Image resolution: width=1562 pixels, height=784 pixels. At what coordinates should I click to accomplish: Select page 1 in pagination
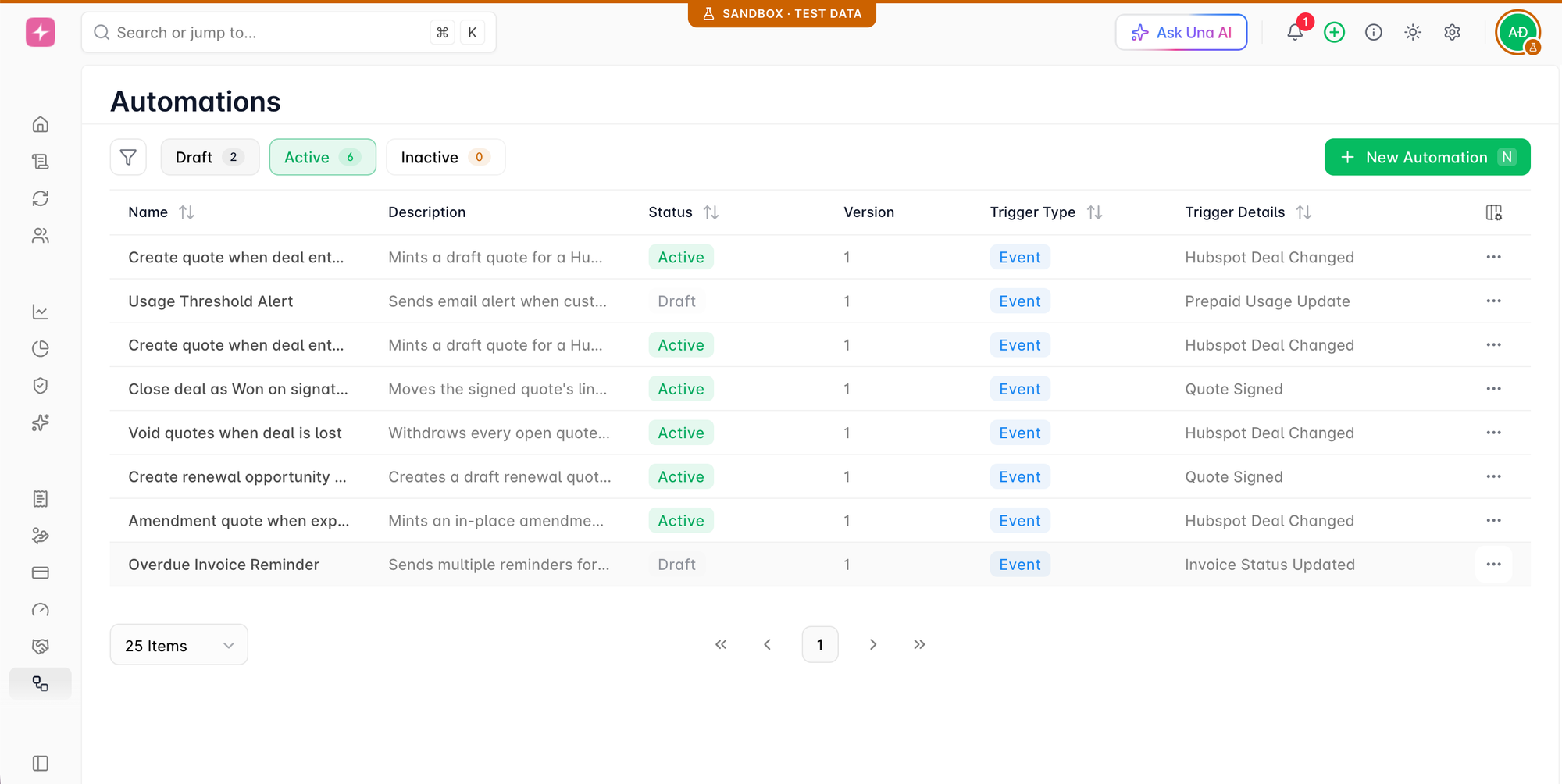pos(820,644)
